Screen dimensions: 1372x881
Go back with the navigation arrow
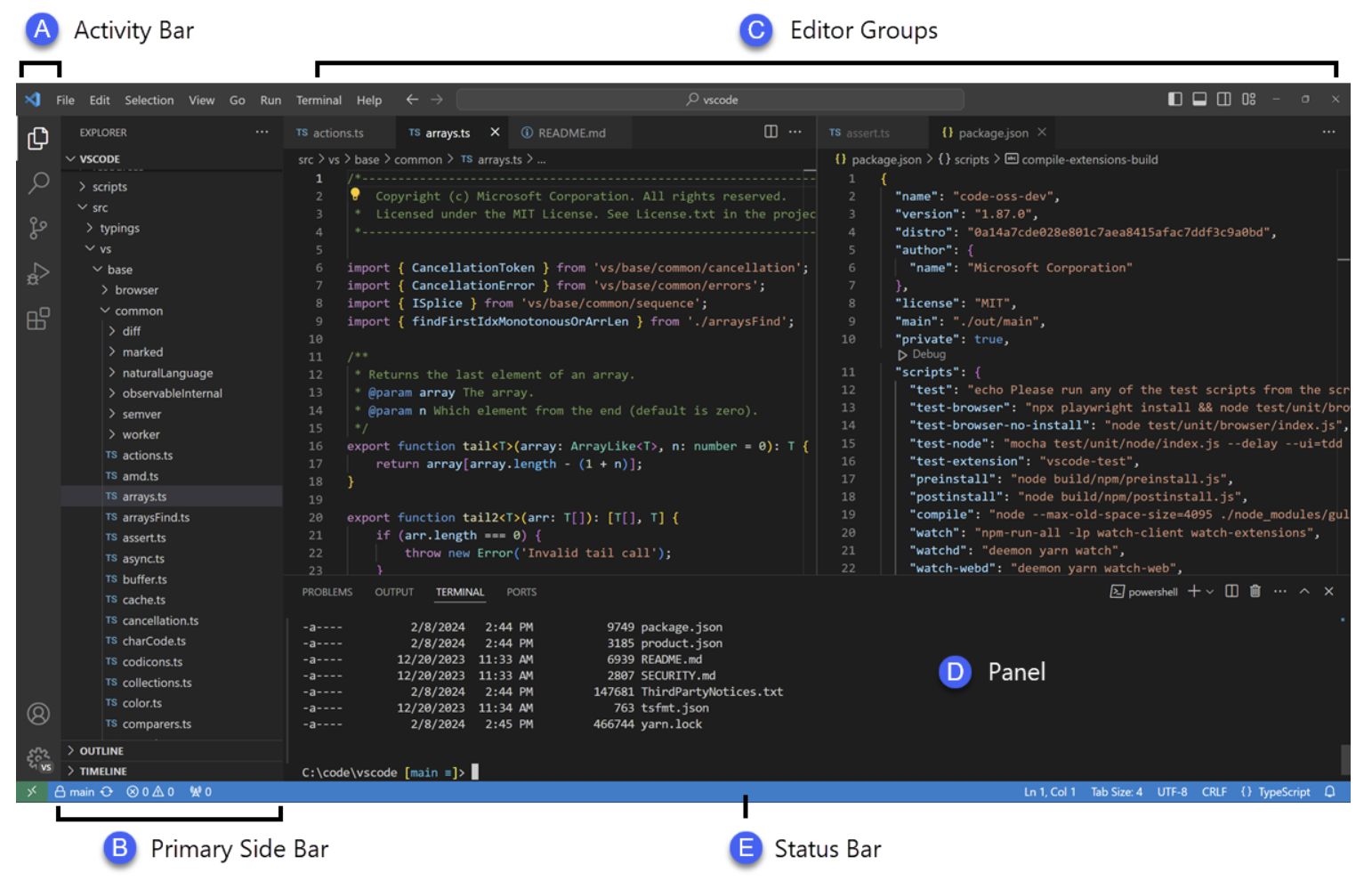(412, 100)
